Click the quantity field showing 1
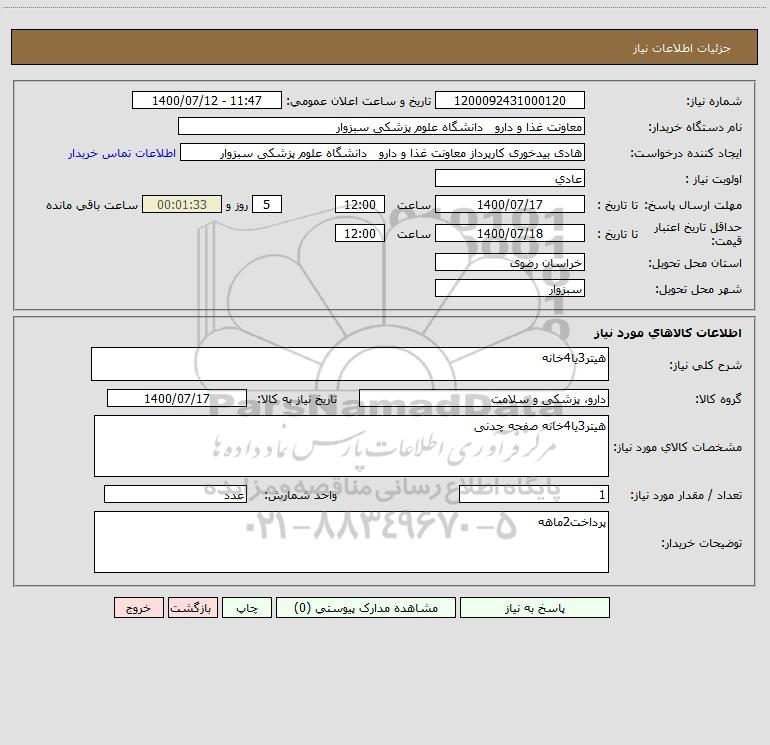This screenshot has height=745, width=770. click(x=534, y=494)
